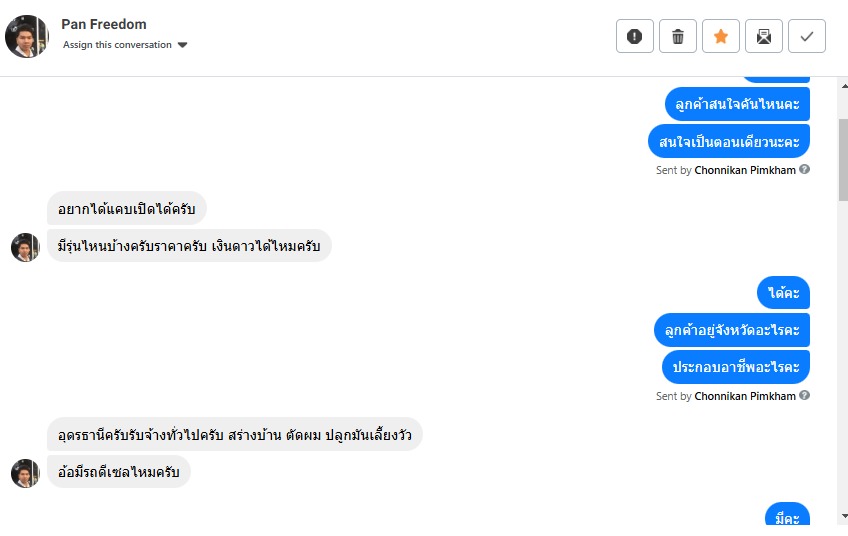The image size is (848, 536).
Task: Delete conversation using the trash icon
Action: click(x=678, y=37)
